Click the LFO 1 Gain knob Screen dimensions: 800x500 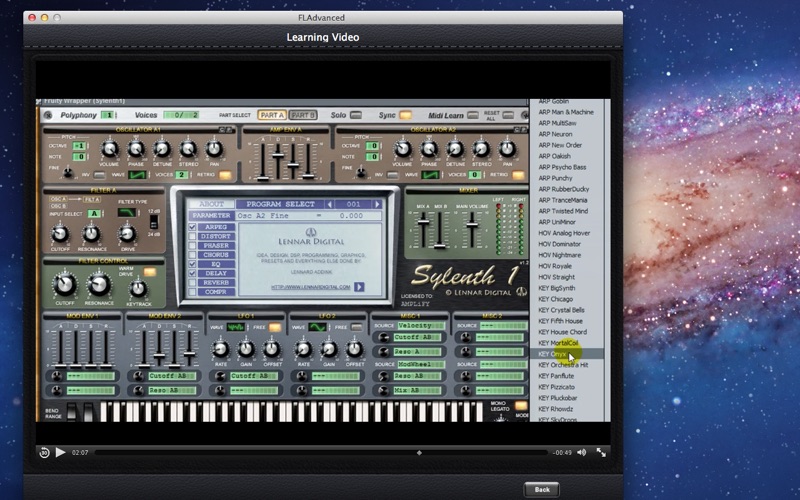coord(246,349)
